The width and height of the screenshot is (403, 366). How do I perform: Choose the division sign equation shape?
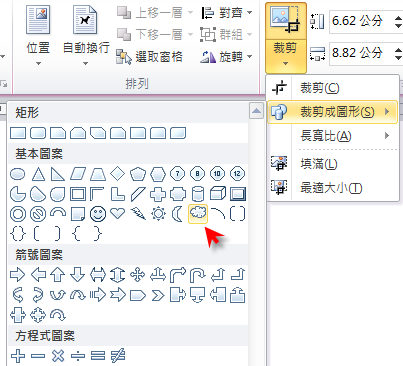(78, 356)
